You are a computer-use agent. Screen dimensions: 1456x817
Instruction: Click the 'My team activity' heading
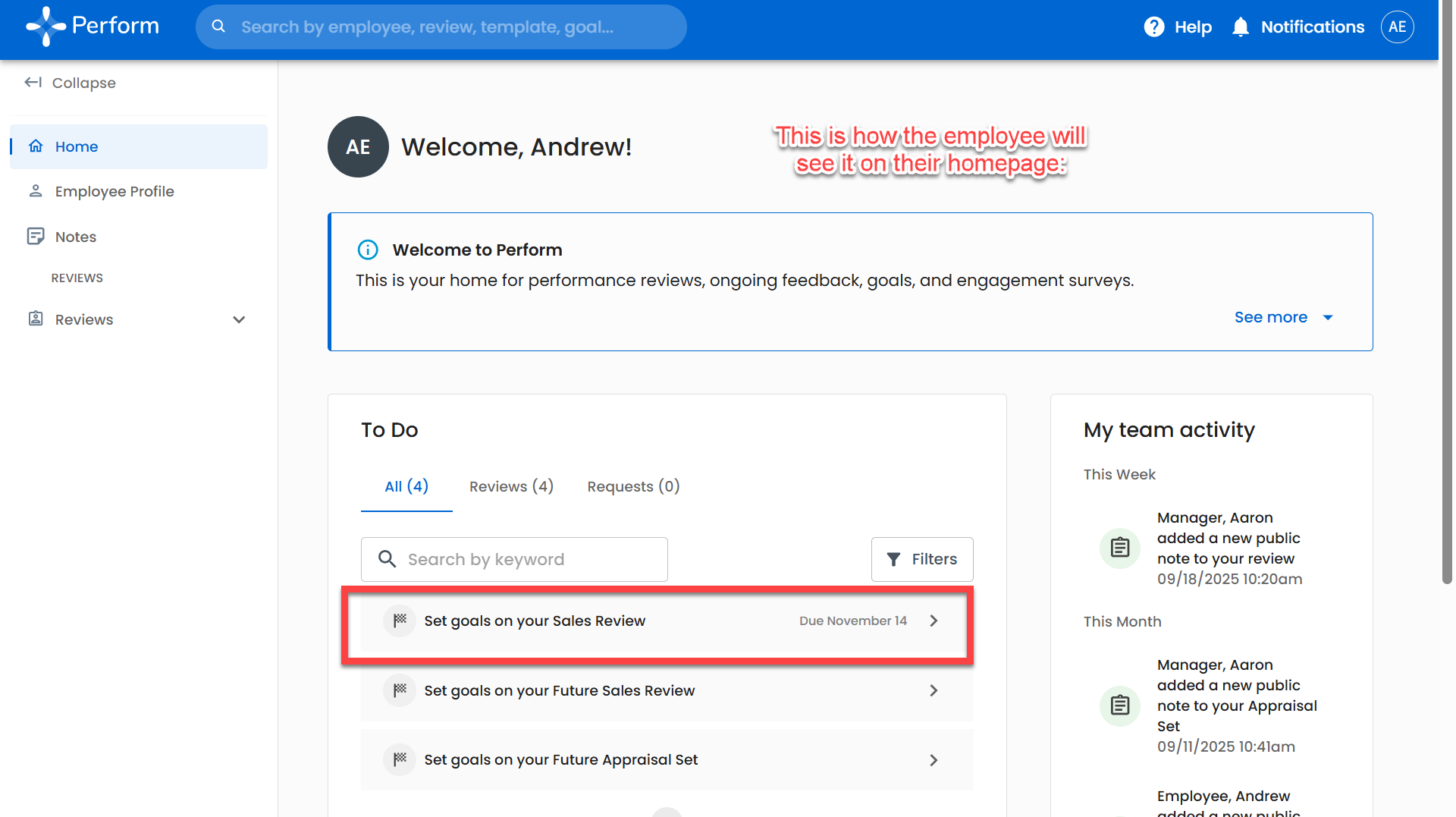click(1169, 430)
